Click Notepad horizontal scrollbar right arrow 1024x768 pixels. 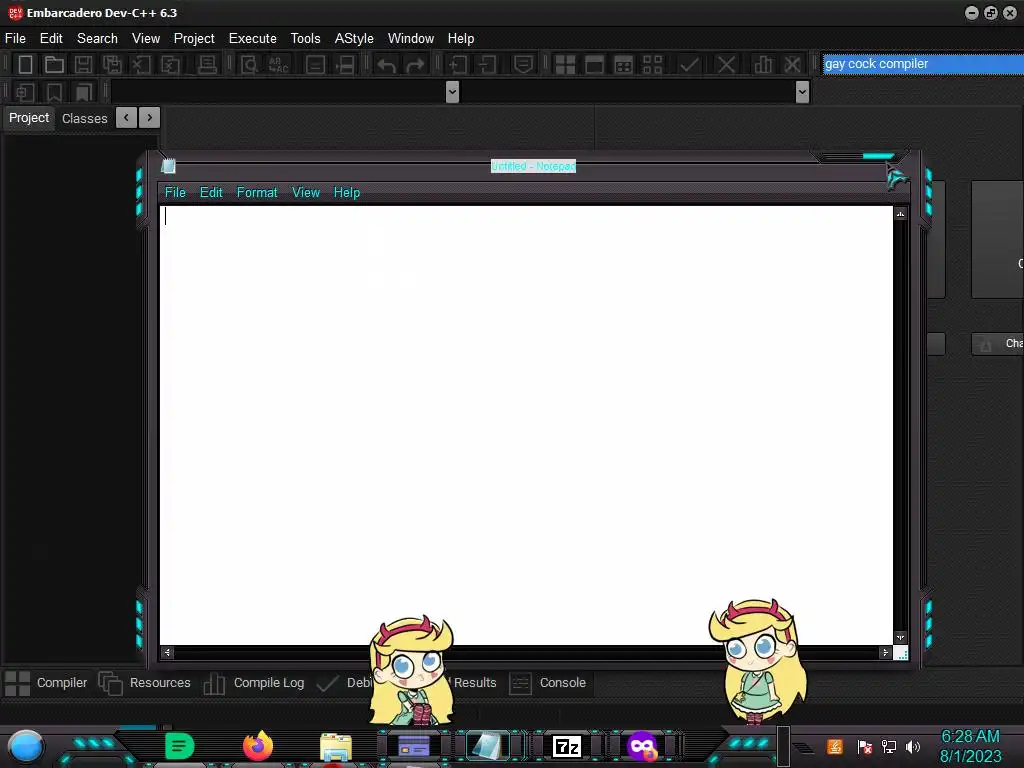[x=885, y=652]
